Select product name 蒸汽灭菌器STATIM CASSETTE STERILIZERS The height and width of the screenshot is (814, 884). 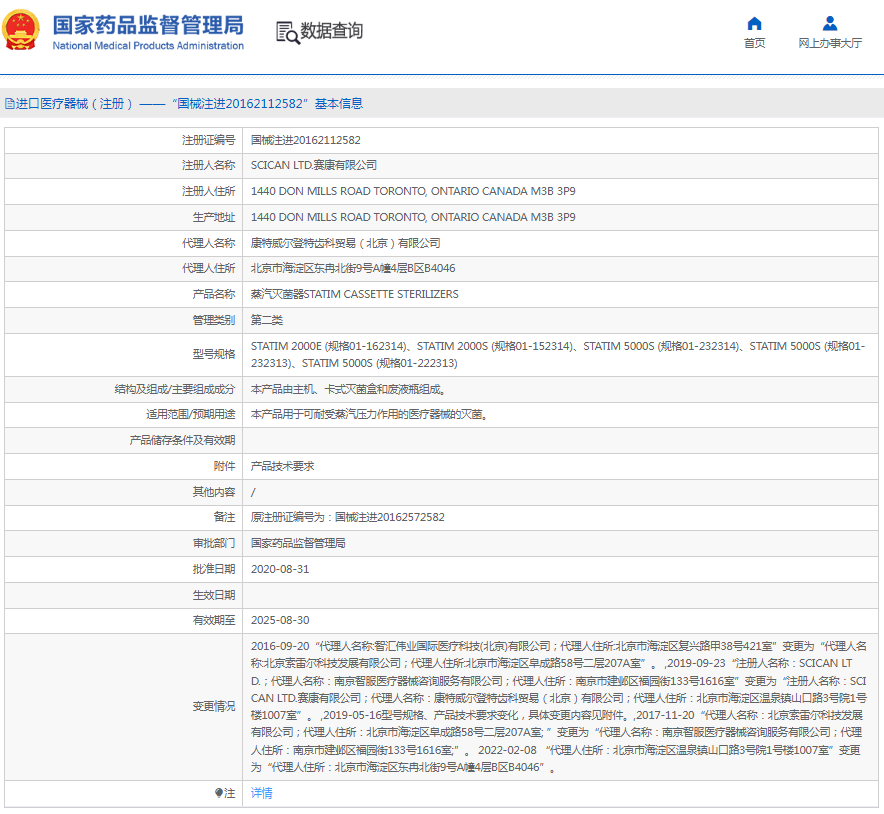click(x=355, y=294)
